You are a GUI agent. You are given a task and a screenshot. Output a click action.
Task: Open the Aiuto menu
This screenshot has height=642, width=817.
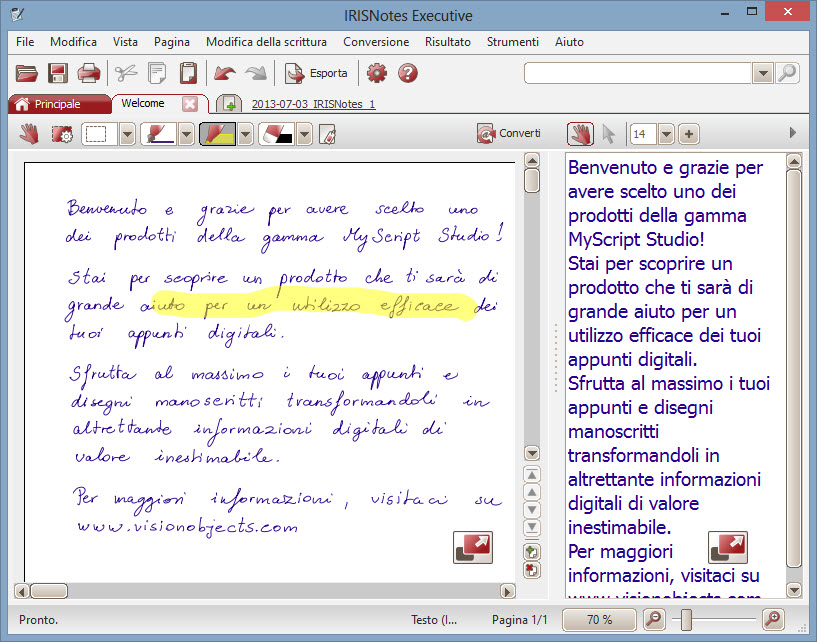[569, 42]
